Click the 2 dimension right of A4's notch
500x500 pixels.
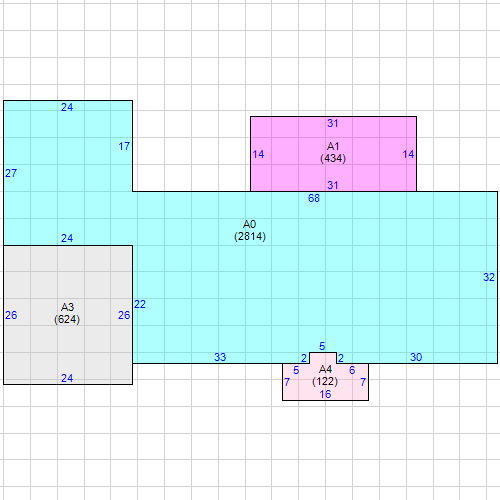tap(341, 358)
